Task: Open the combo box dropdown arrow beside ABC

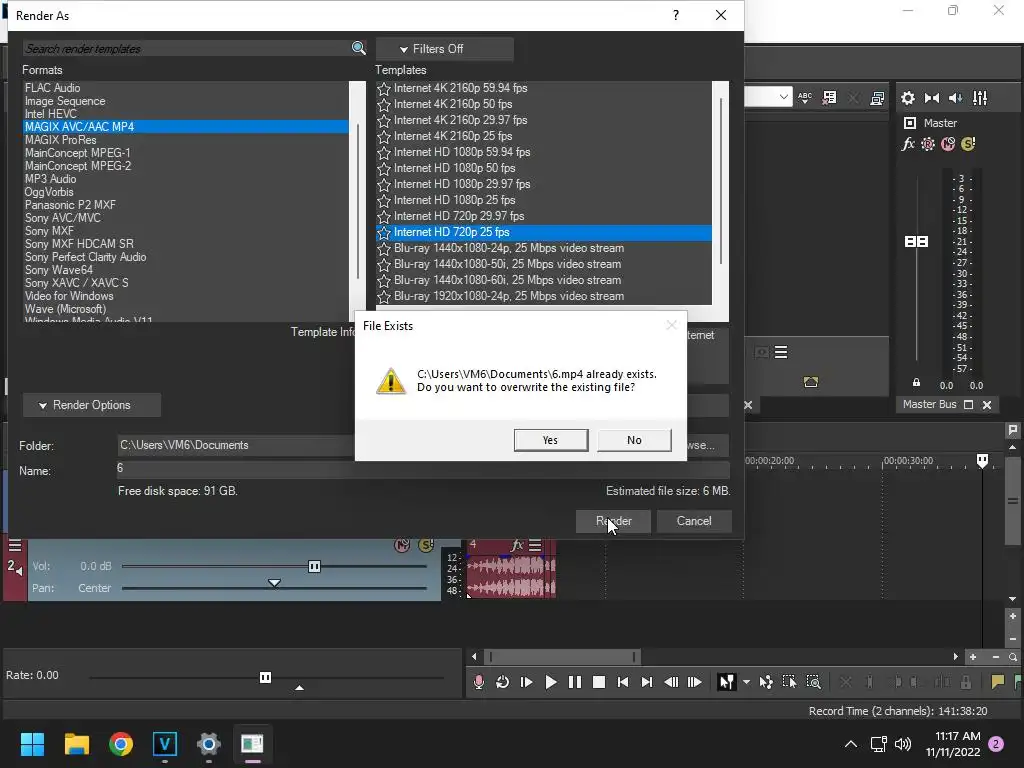Action: click(784, 97)
